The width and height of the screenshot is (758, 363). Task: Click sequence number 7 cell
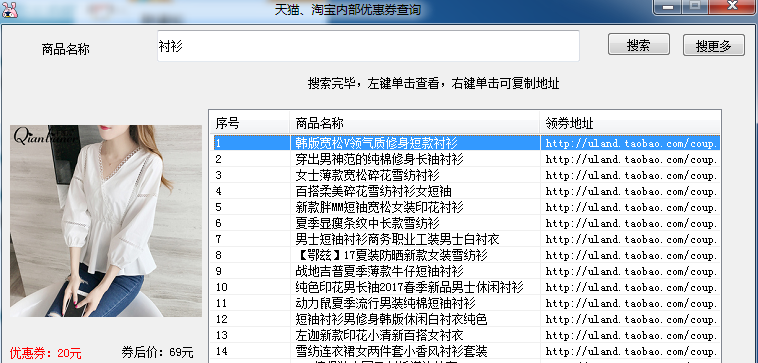[219, 239]
